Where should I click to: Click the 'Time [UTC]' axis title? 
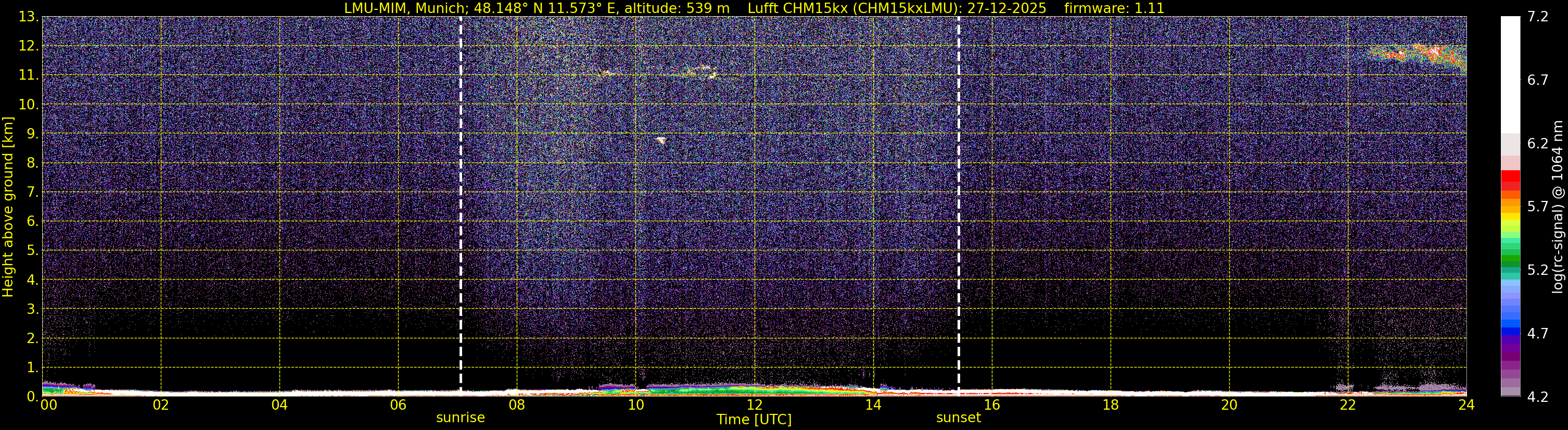[x=754, y=420]
